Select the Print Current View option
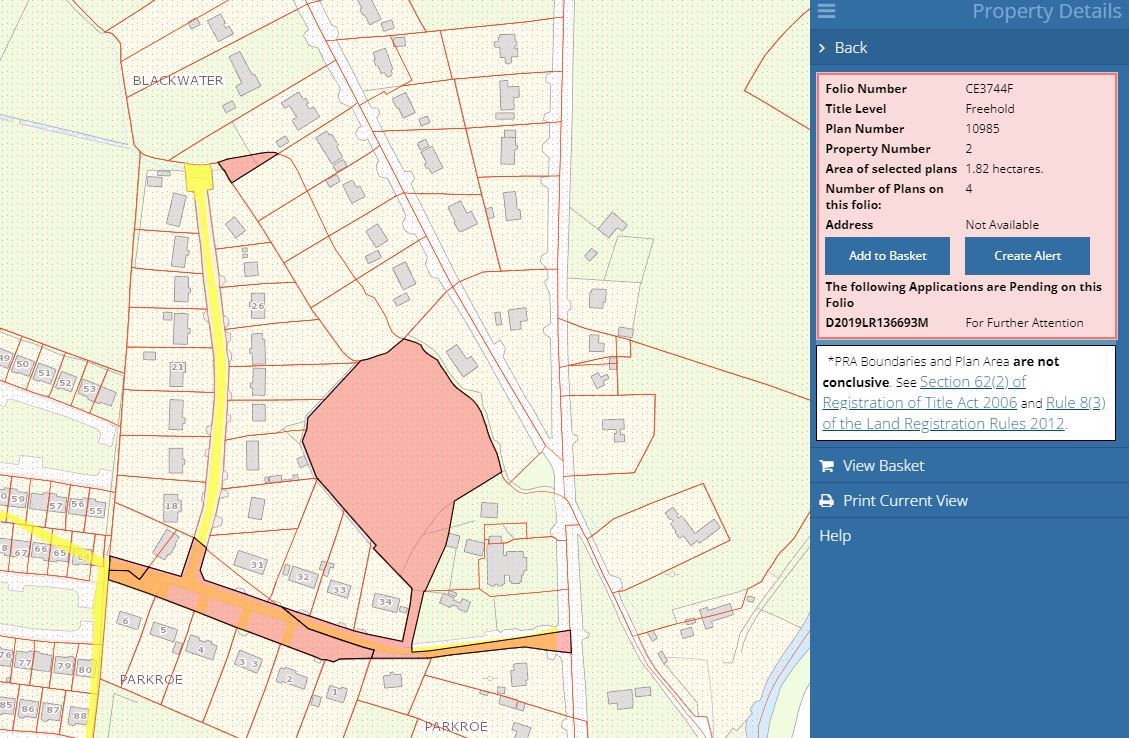This screenshot has width=1129, height=738. click(905, 501)
